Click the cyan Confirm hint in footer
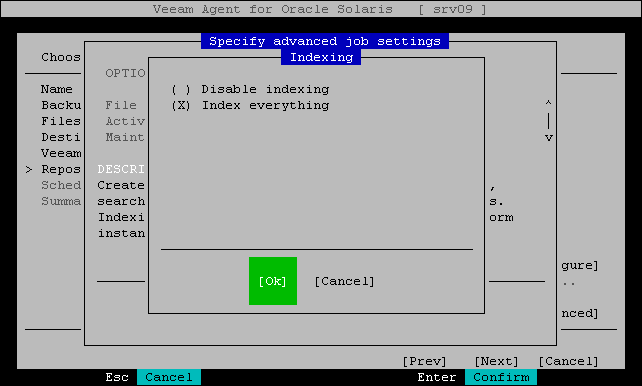This screenshot has width=642, height=386. coord(501,377)
